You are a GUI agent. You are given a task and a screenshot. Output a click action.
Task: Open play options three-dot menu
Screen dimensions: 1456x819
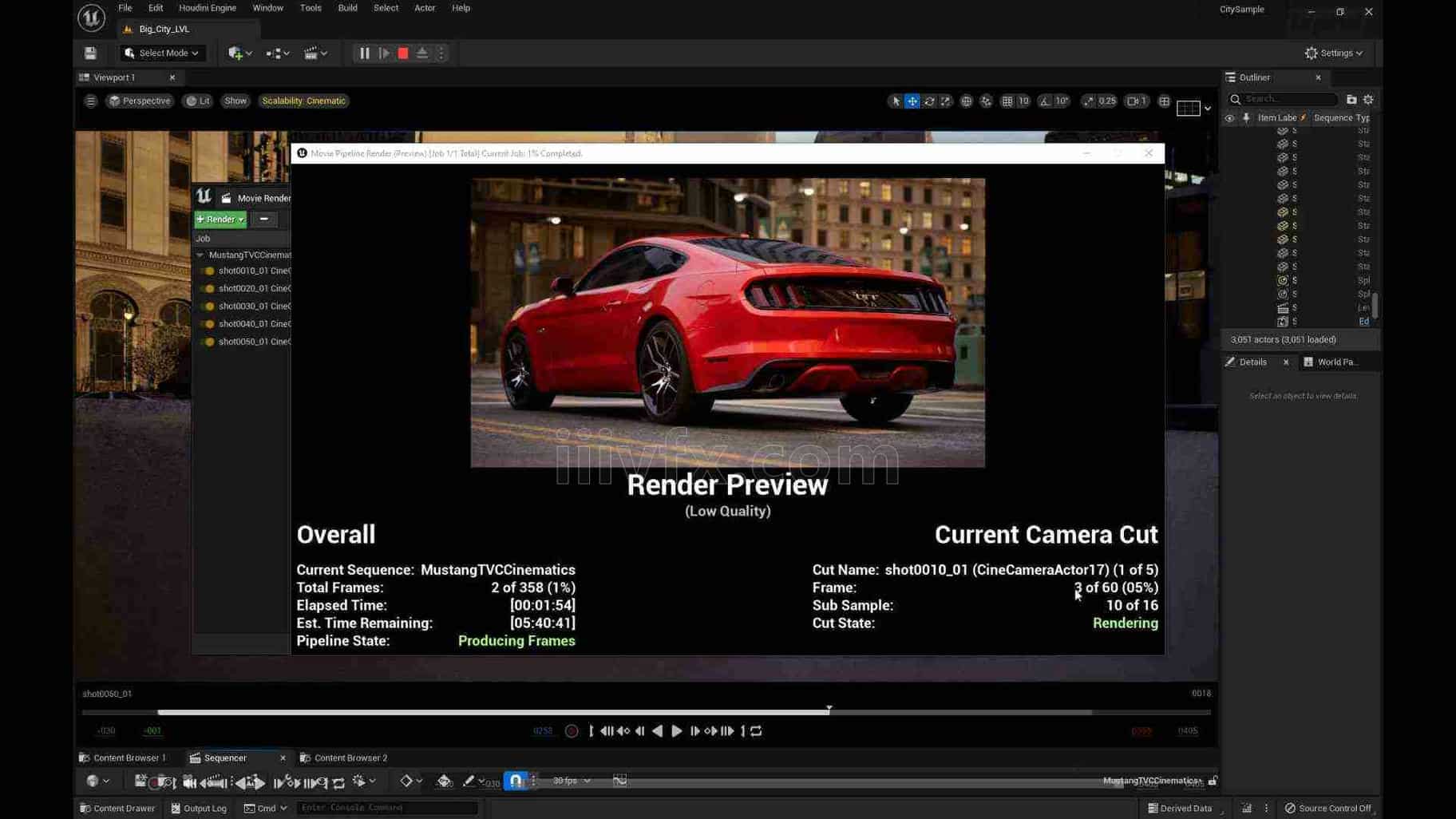click(x=441, y=53)
